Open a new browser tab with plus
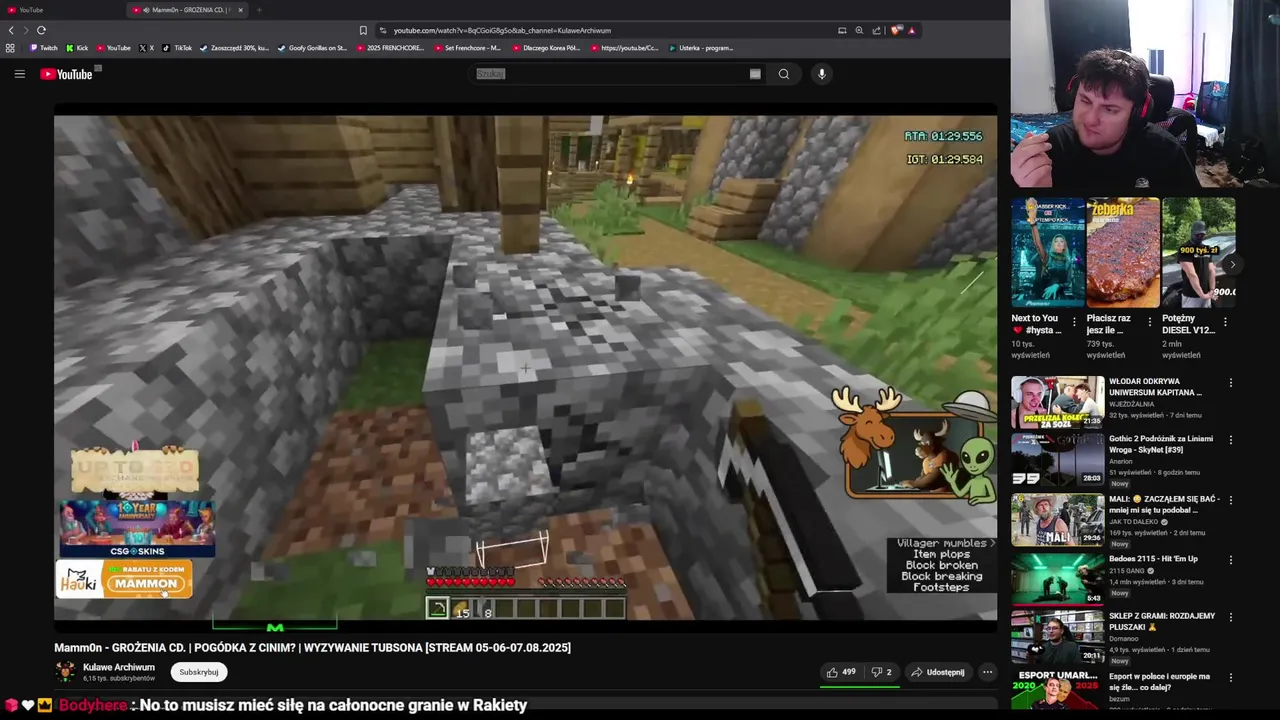The image size is (1280, 720). 259,10
